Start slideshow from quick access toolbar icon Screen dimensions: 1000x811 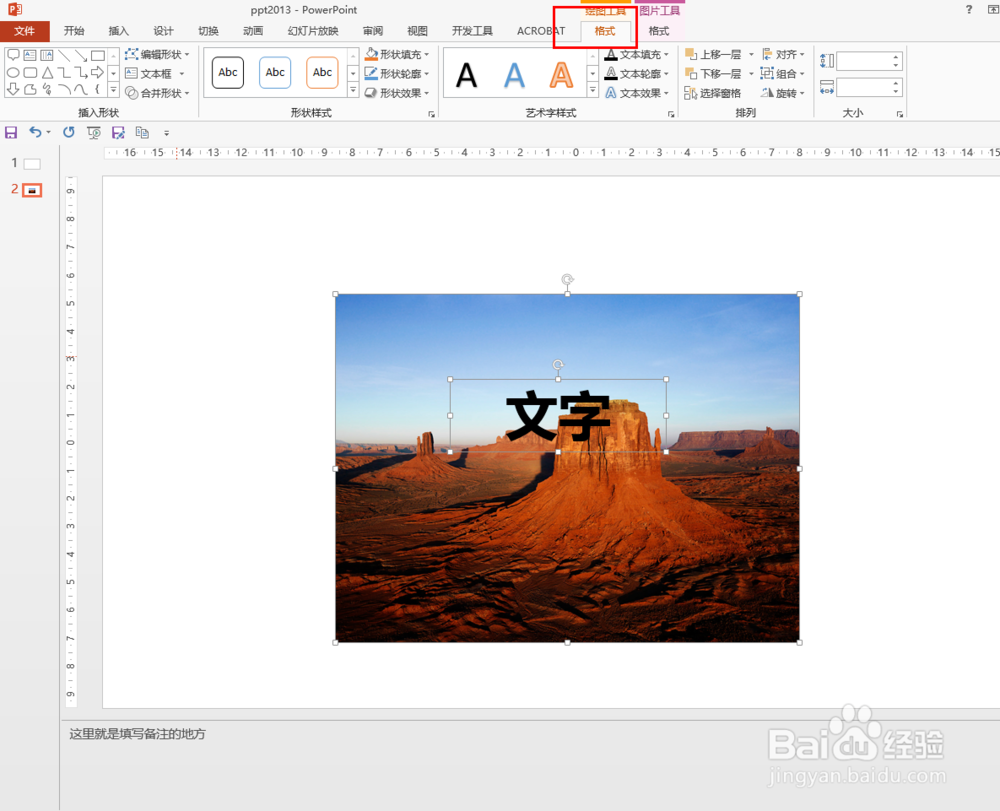click(x=94, y=133)
